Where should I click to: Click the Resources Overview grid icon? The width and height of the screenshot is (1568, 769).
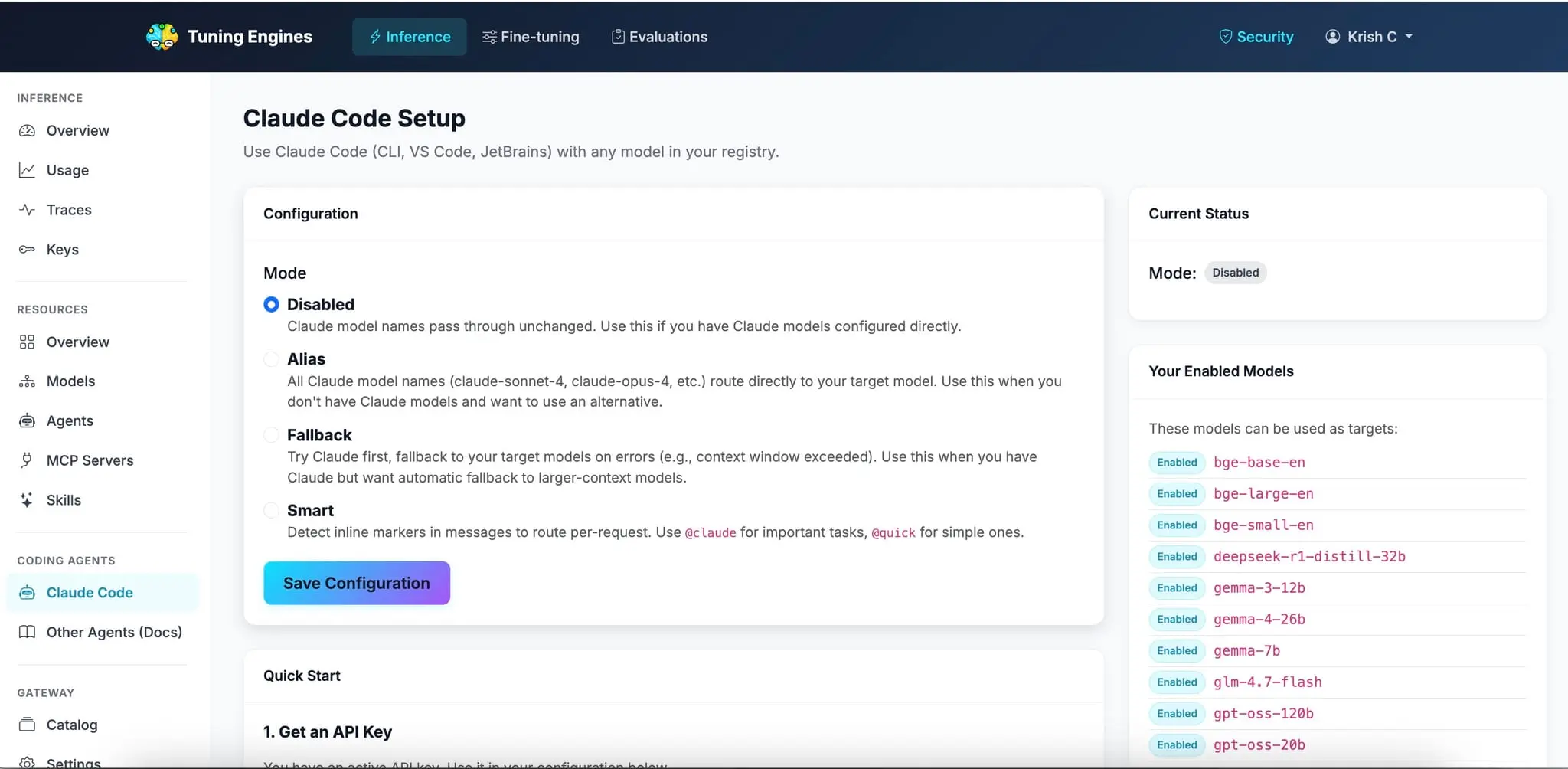27,342
